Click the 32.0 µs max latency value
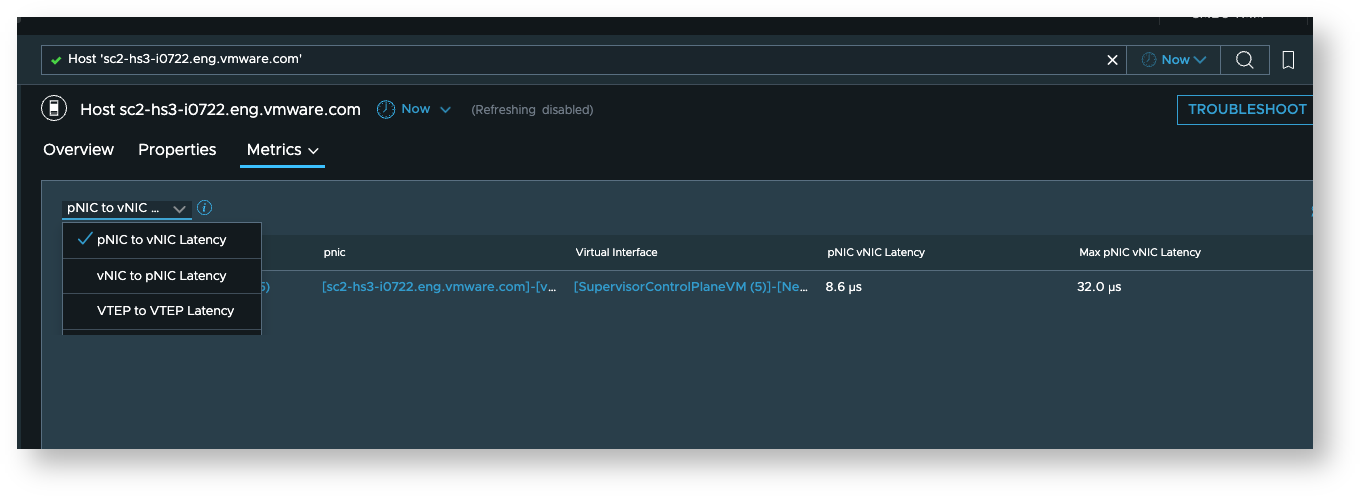 coord(1099,286)
